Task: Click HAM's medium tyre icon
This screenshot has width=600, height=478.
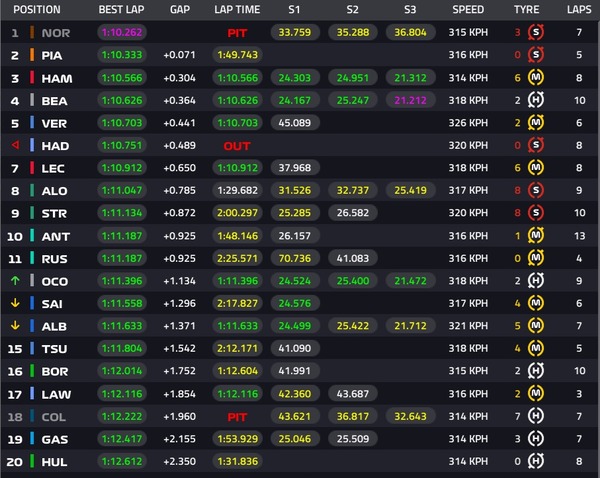Action: pos(536,77)
